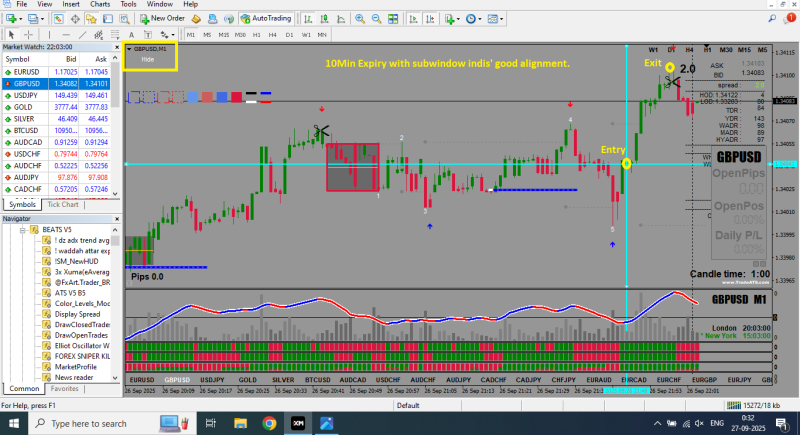The height and width of the screenshot is (435, 800).
Task: Click the M30 label on chart panel
Action: pos(726,49)
